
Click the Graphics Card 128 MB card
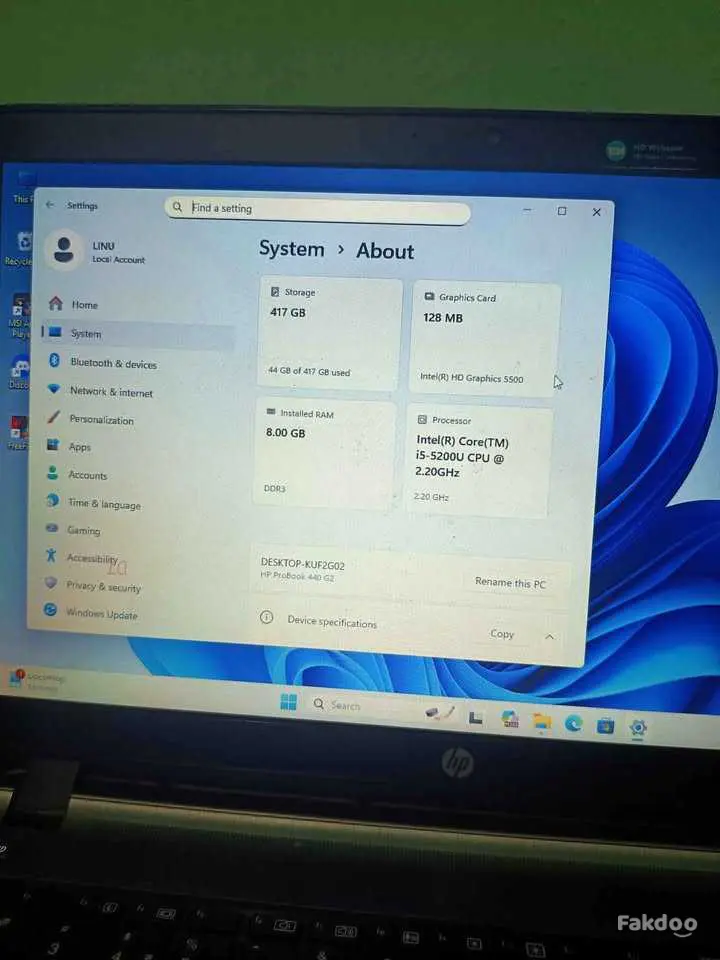(x=485, y=339)
